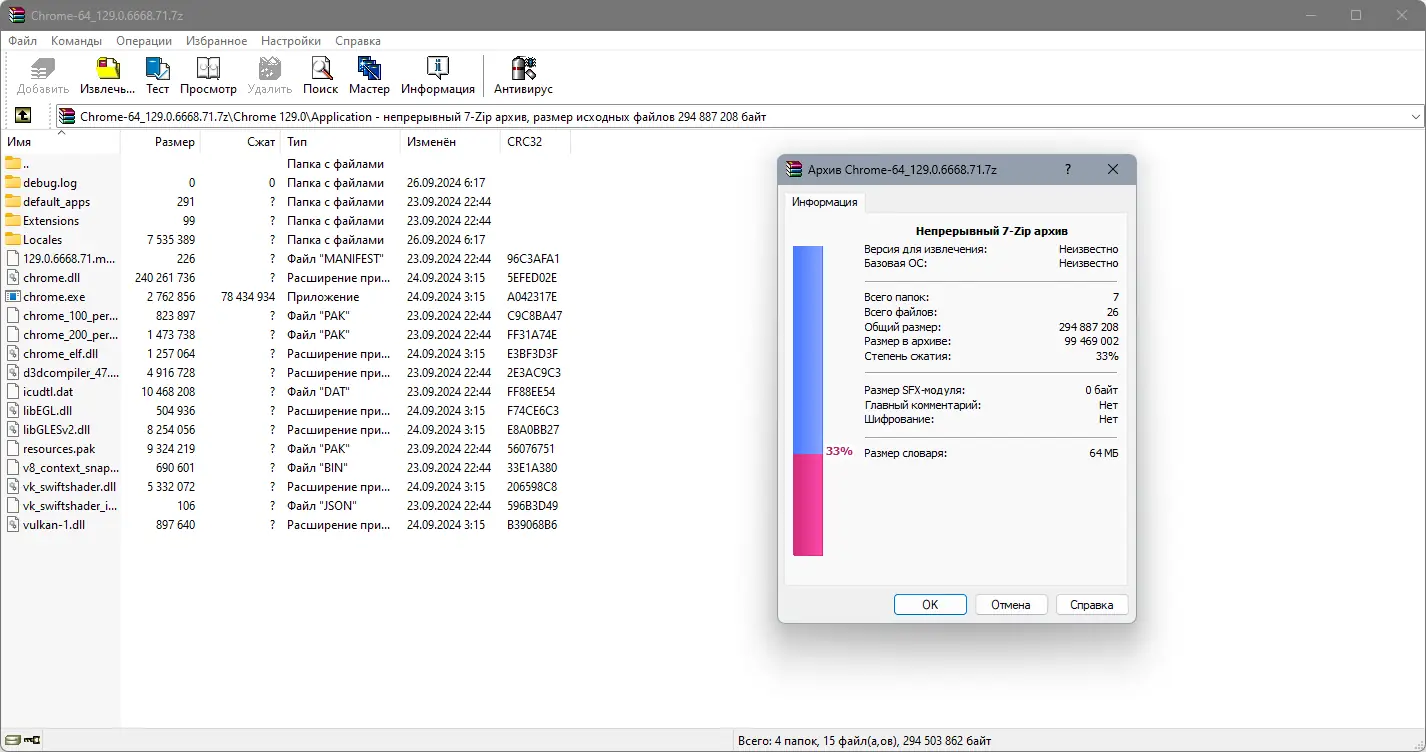The height and width of the screenshot is (752, 1426).
Task: Open the Команды menu
Action: point(75,40)
